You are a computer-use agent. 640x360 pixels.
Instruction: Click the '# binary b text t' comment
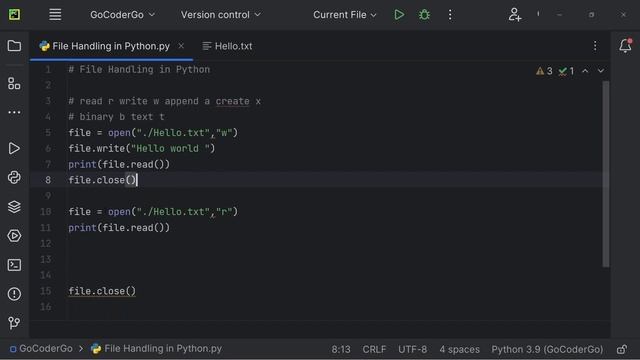pyautogui.click(x=116, y=117)
